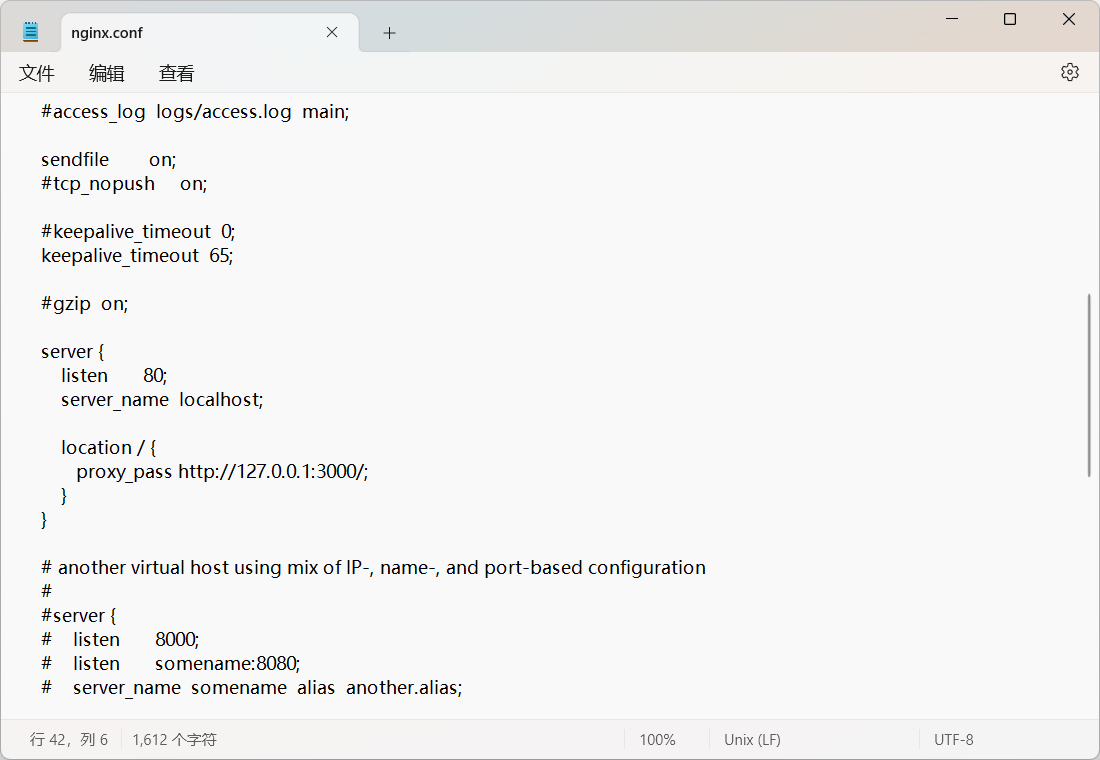This screenshot has height=760, width=1100.
Task: Click the UTF-8 encoding indicator
Action: point(953,740)
